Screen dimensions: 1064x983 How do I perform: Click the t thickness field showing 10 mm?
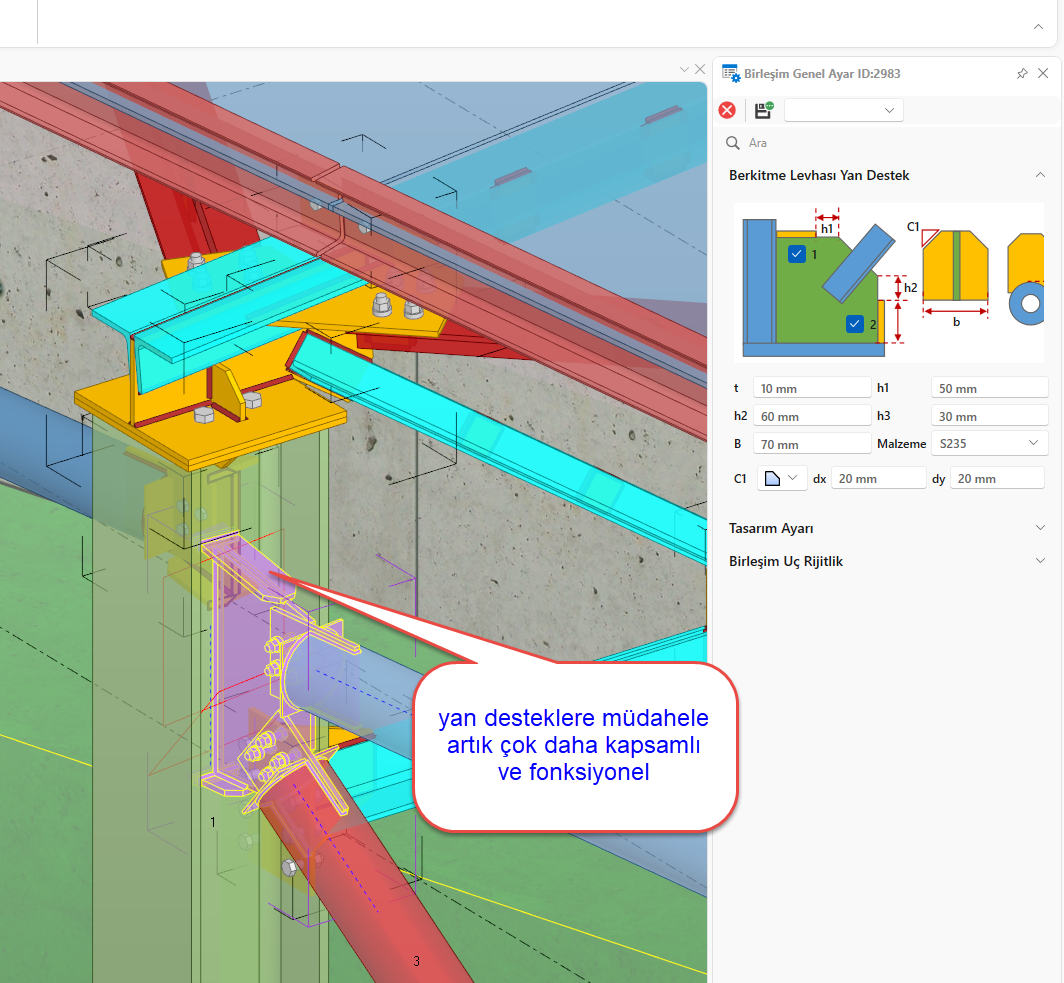point(813,388)
